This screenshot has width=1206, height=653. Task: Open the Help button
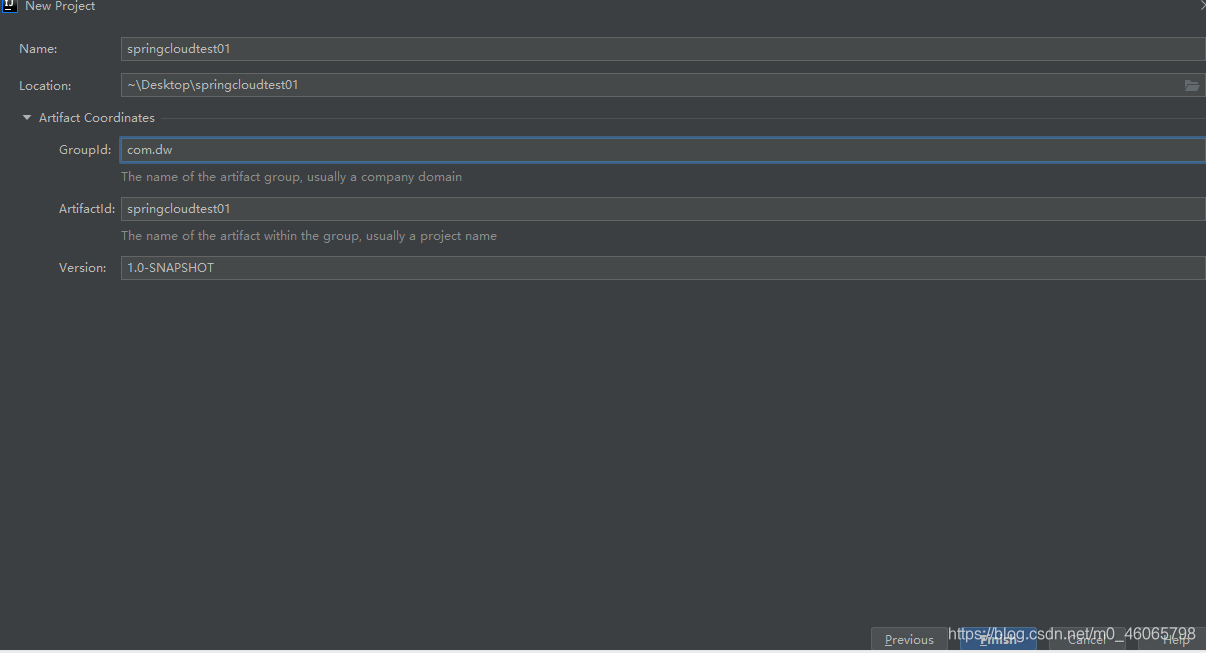pos(1172,639)
